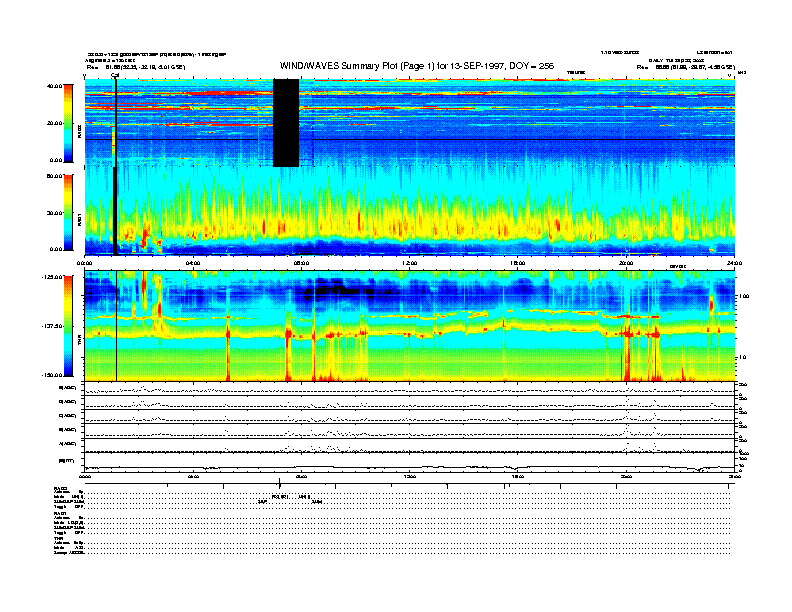Click the 10 tick label right of TNR

point(743,357)
